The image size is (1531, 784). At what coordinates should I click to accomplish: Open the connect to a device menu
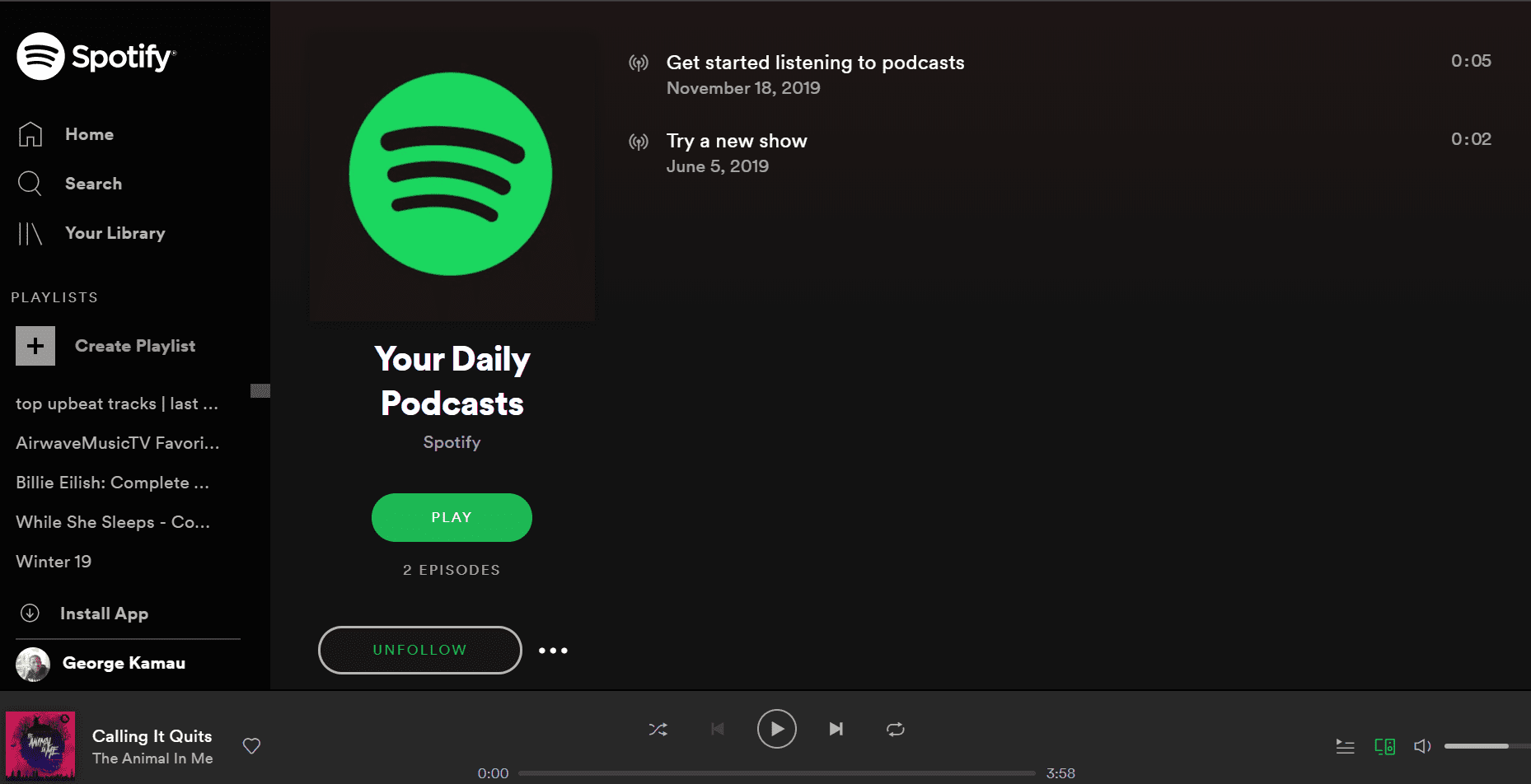pos(1384,746)
